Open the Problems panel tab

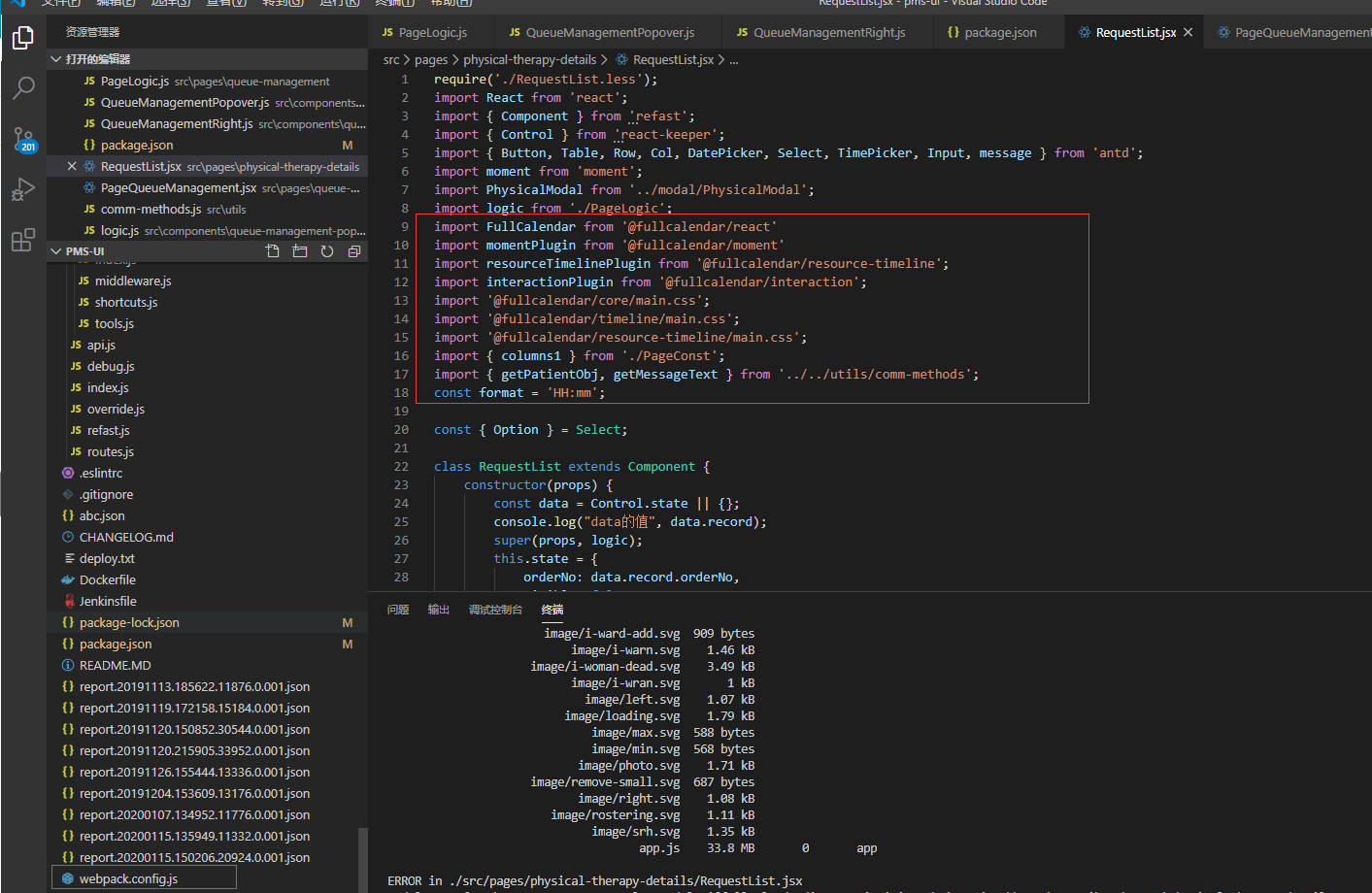[x=398, y=610]
